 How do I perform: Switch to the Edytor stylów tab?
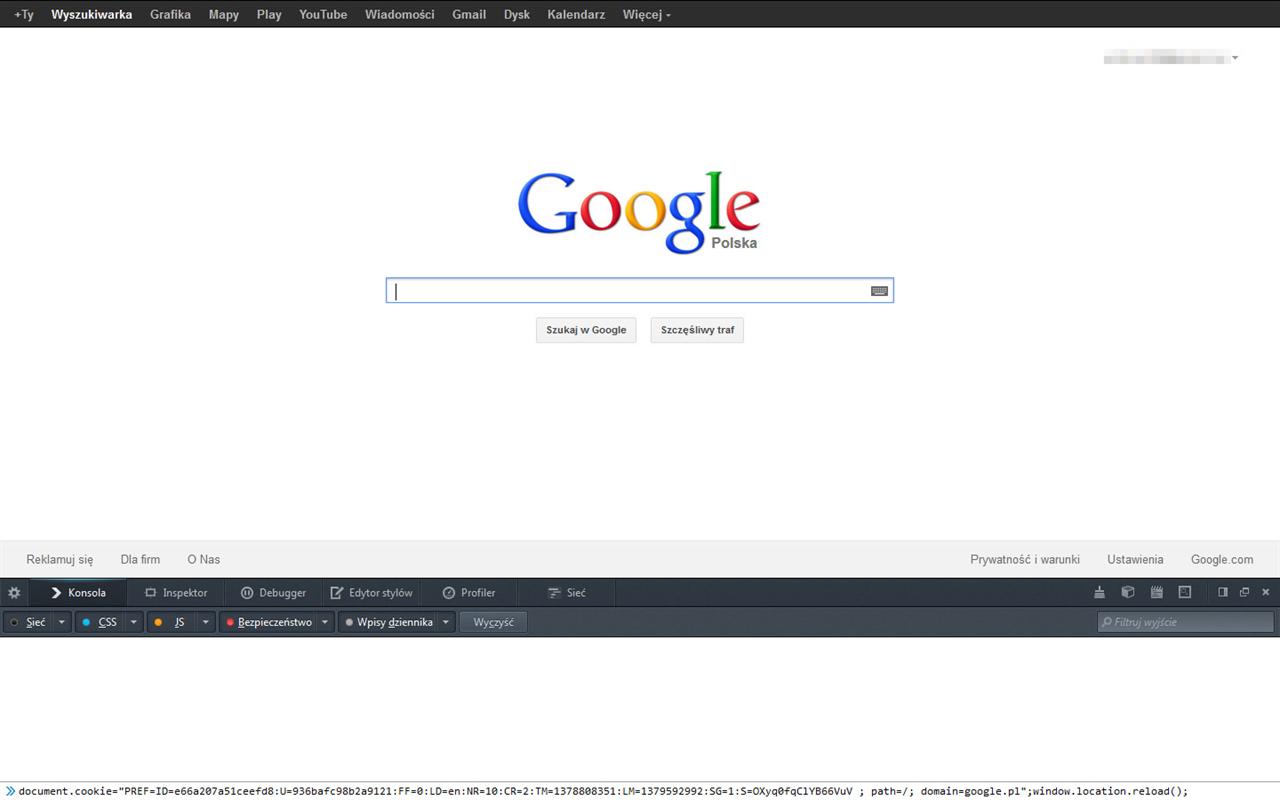pyautogui.click(x=372, y=593)
